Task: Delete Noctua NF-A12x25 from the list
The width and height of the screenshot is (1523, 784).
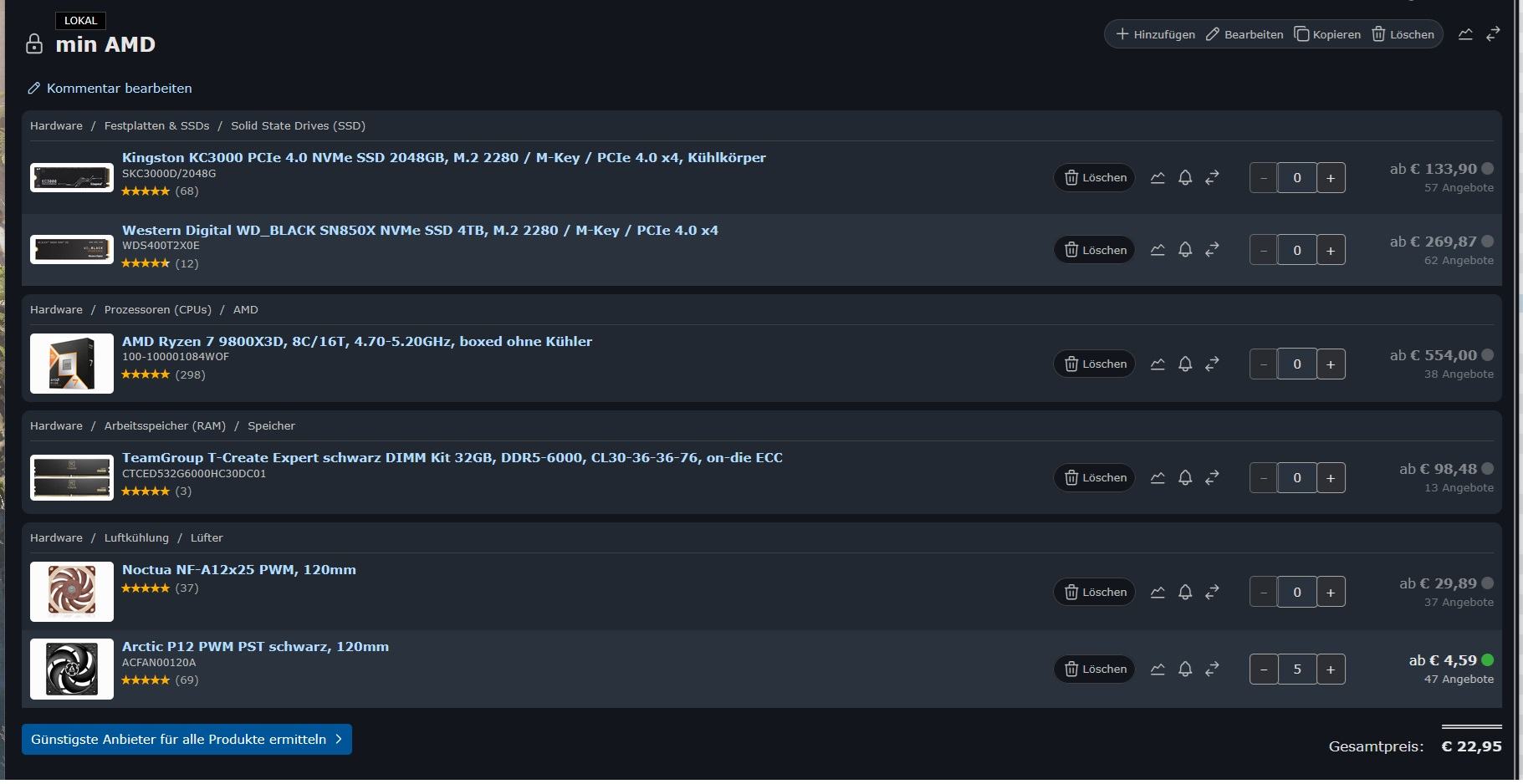Action: [x=1094, y=592]
